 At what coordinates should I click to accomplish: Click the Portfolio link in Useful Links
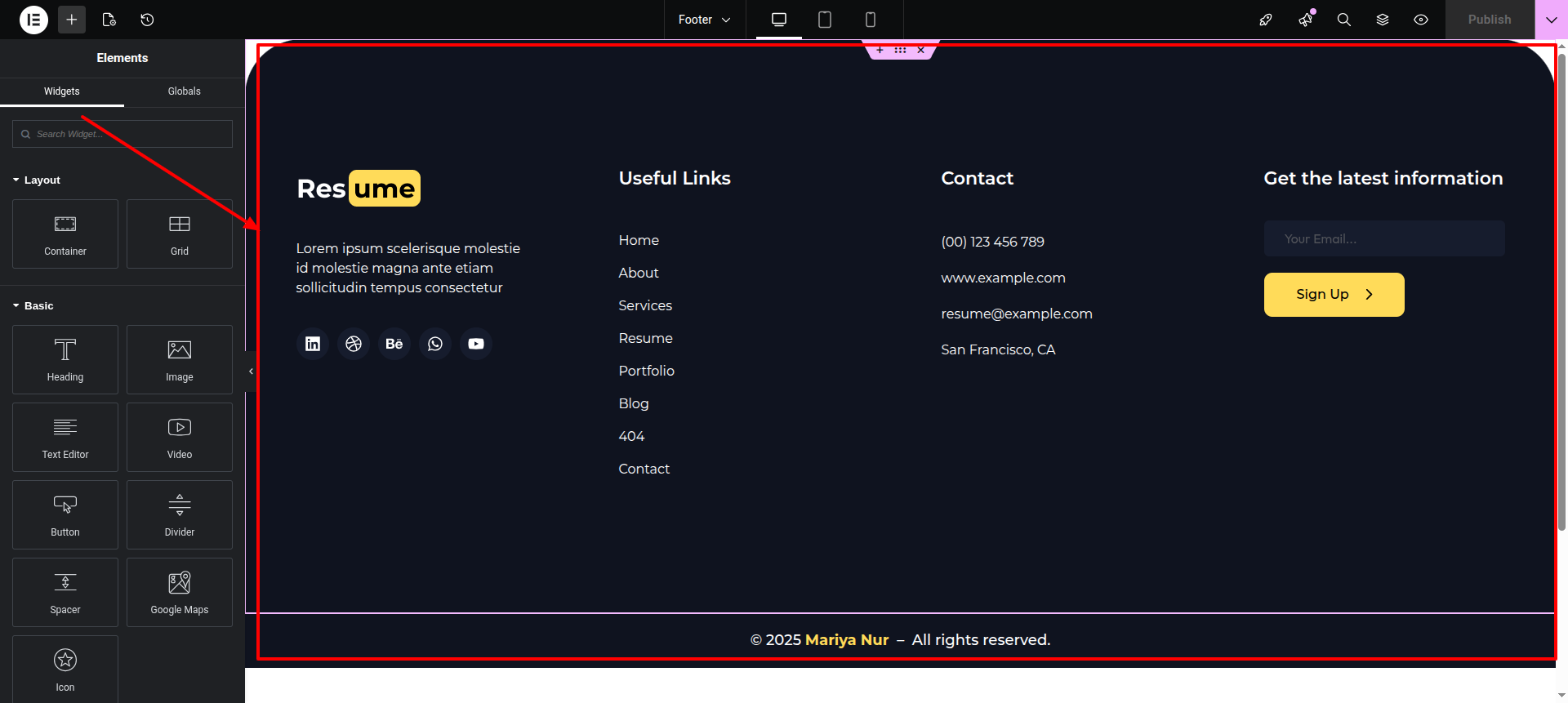(x=646, y=371)
